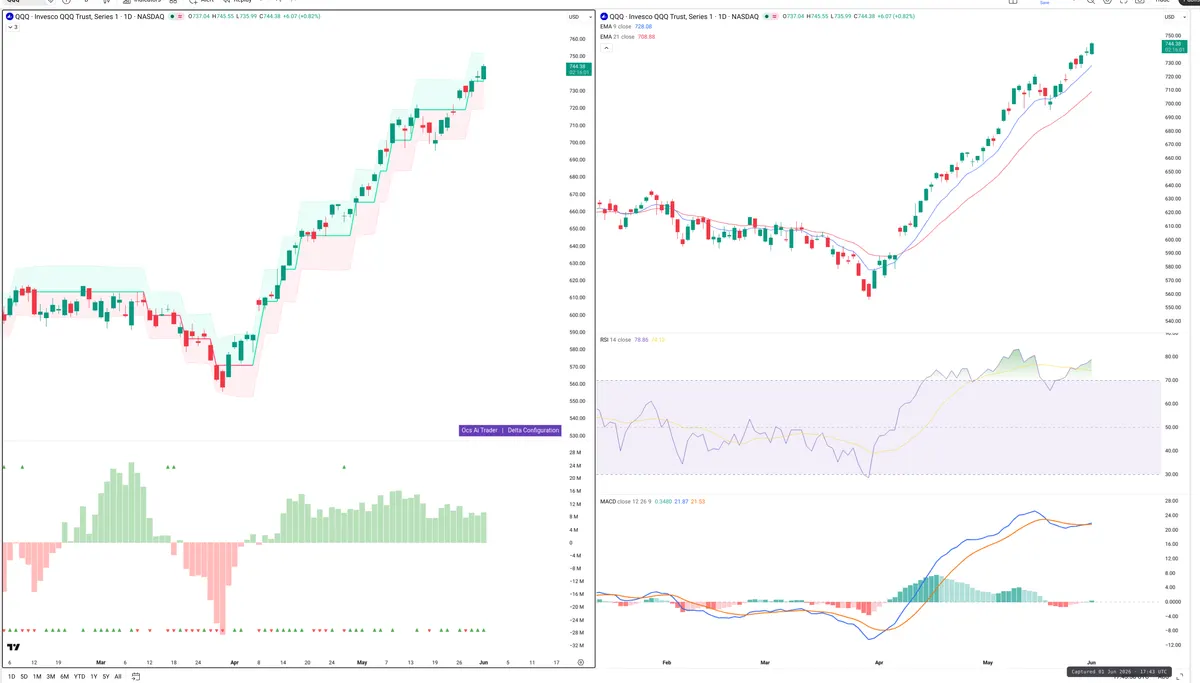Collapse indicator legend chevron on right chart

605,46
